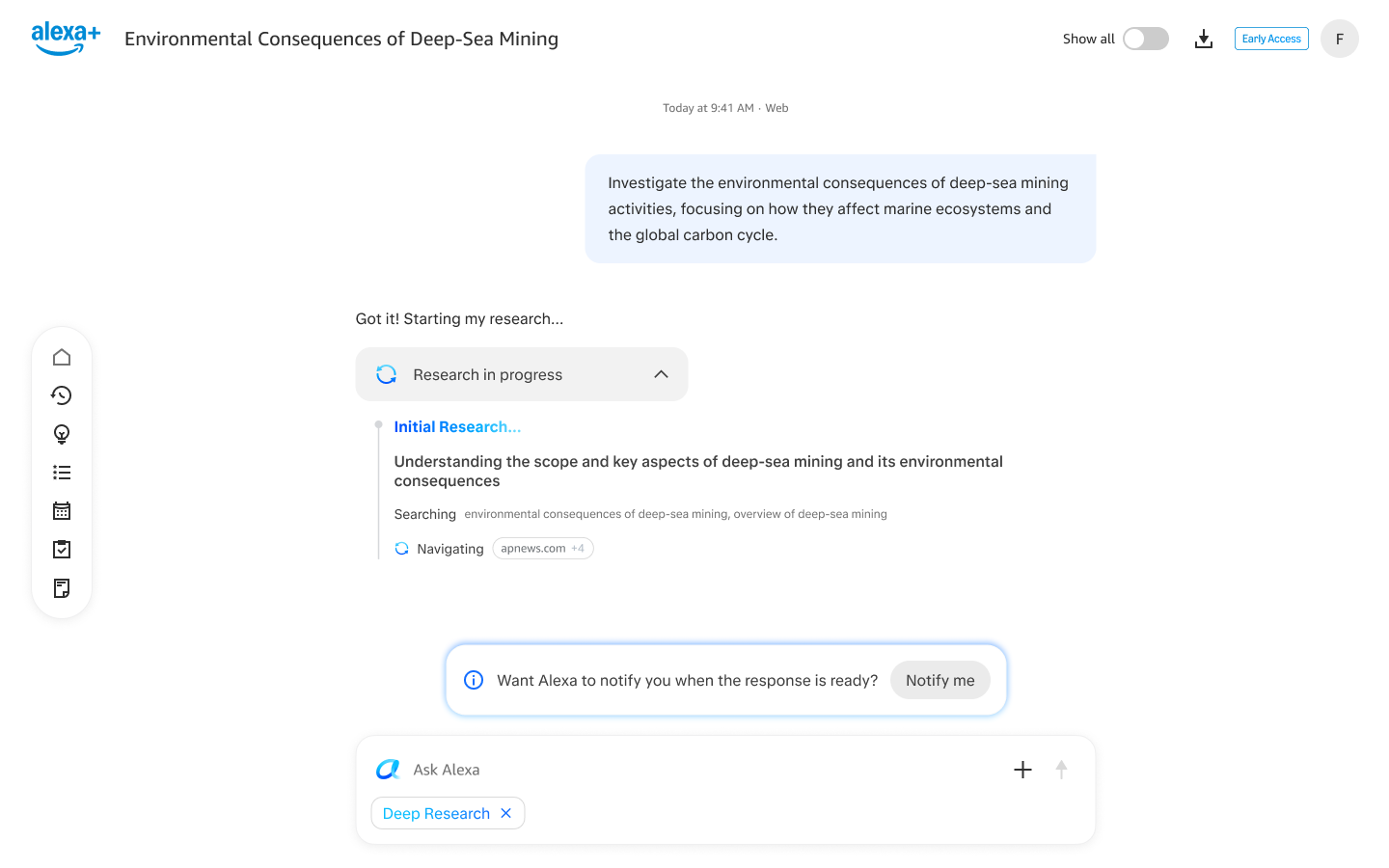This screenshot has width=1389, height=868.
Task: Click the 'Understanding the scope and key aspects' text
Action: pos(698,471)
